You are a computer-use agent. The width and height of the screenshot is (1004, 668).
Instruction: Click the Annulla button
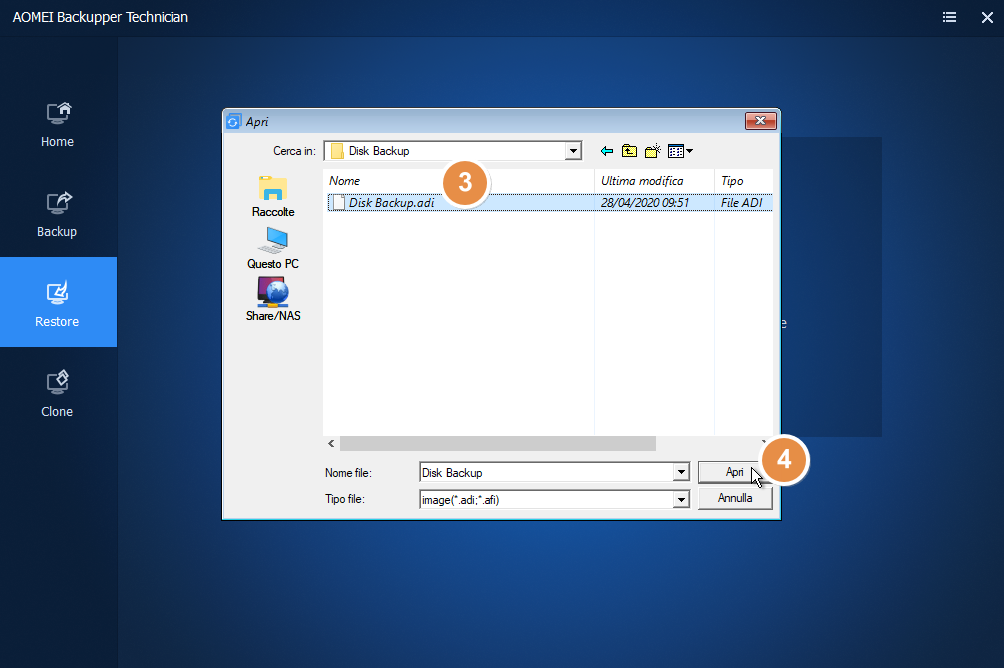pos(734,498)
